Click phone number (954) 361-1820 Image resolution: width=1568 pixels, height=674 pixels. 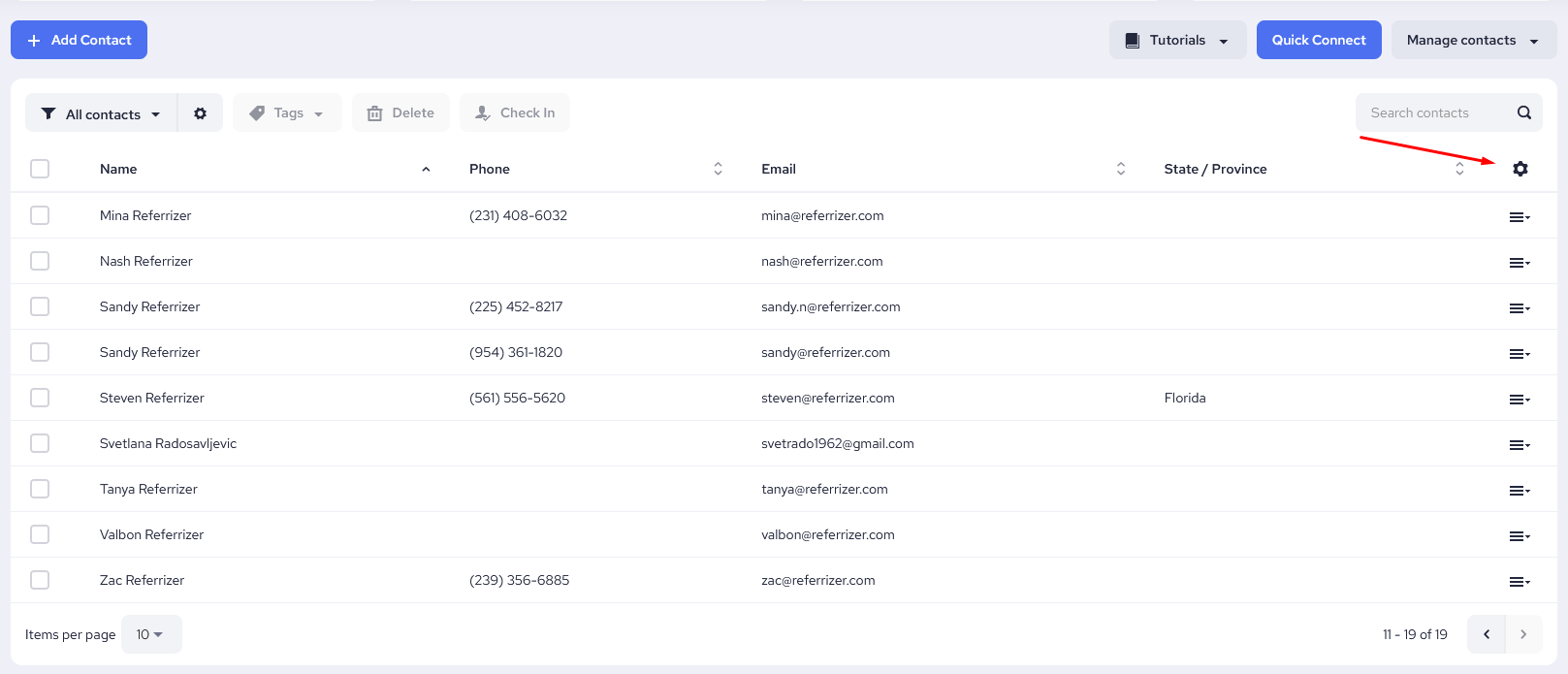pos(516,352)
